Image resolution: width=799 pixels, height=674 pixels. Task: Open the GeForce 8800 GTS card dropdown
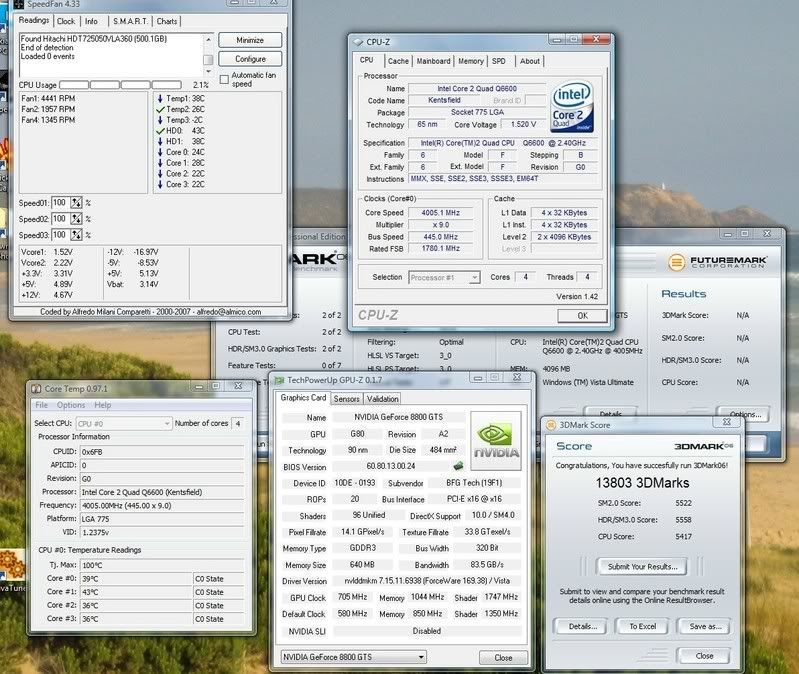(421, 657)
